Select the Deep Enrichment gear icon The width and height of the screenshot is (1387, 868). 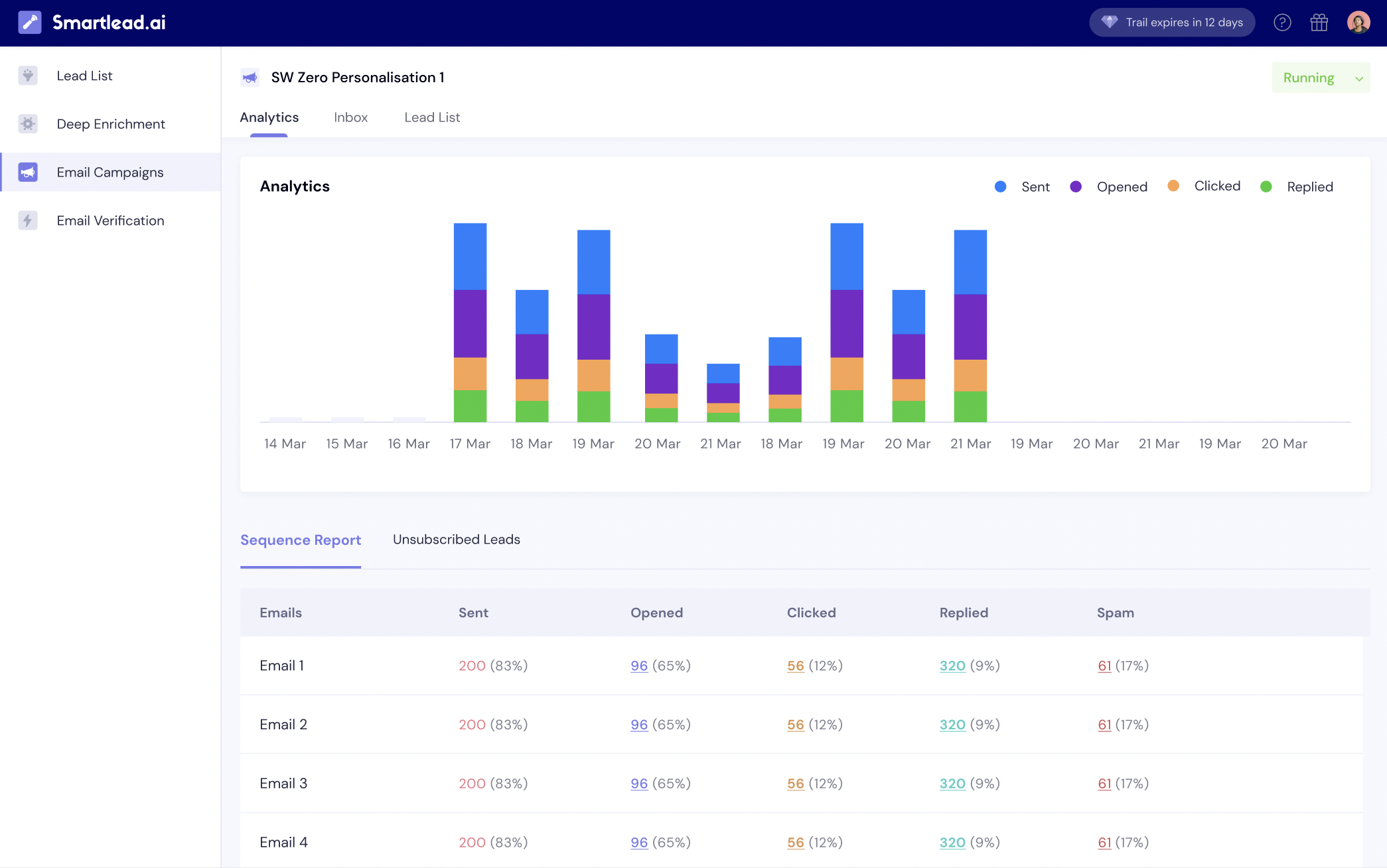tap(27, 123)
